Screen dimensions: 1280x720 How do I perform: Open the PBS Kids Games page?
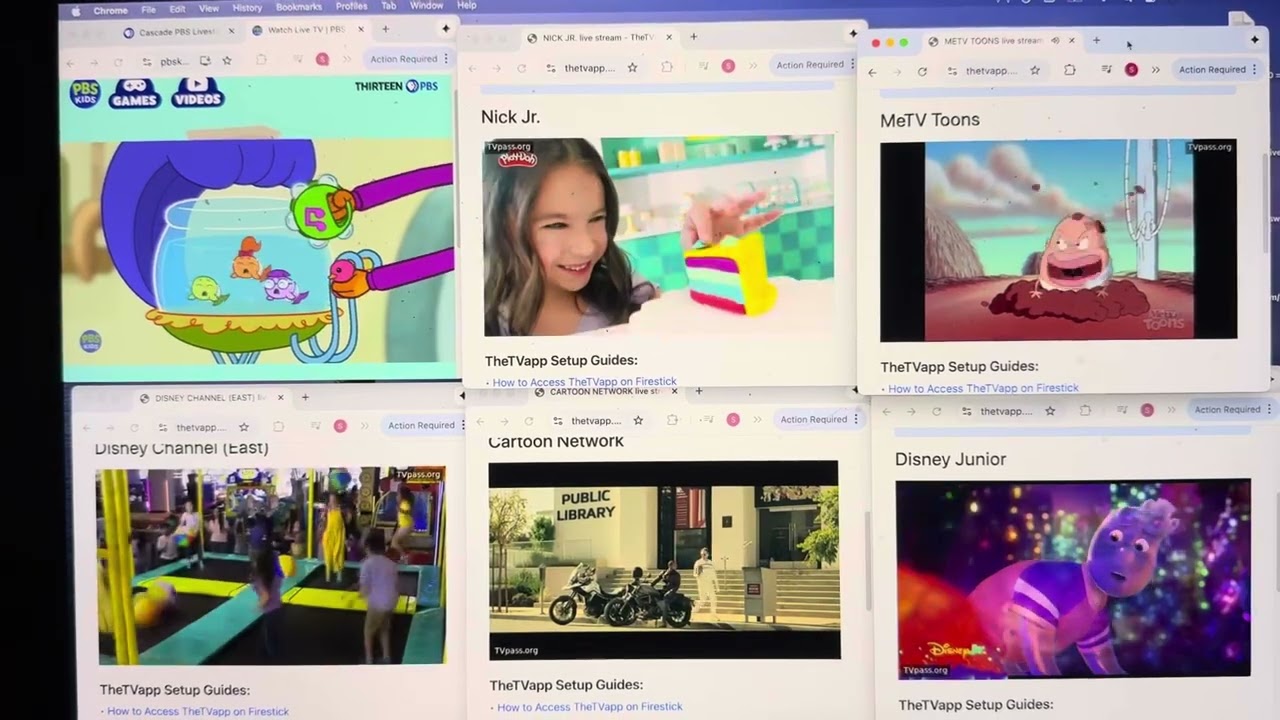point(135,93)
